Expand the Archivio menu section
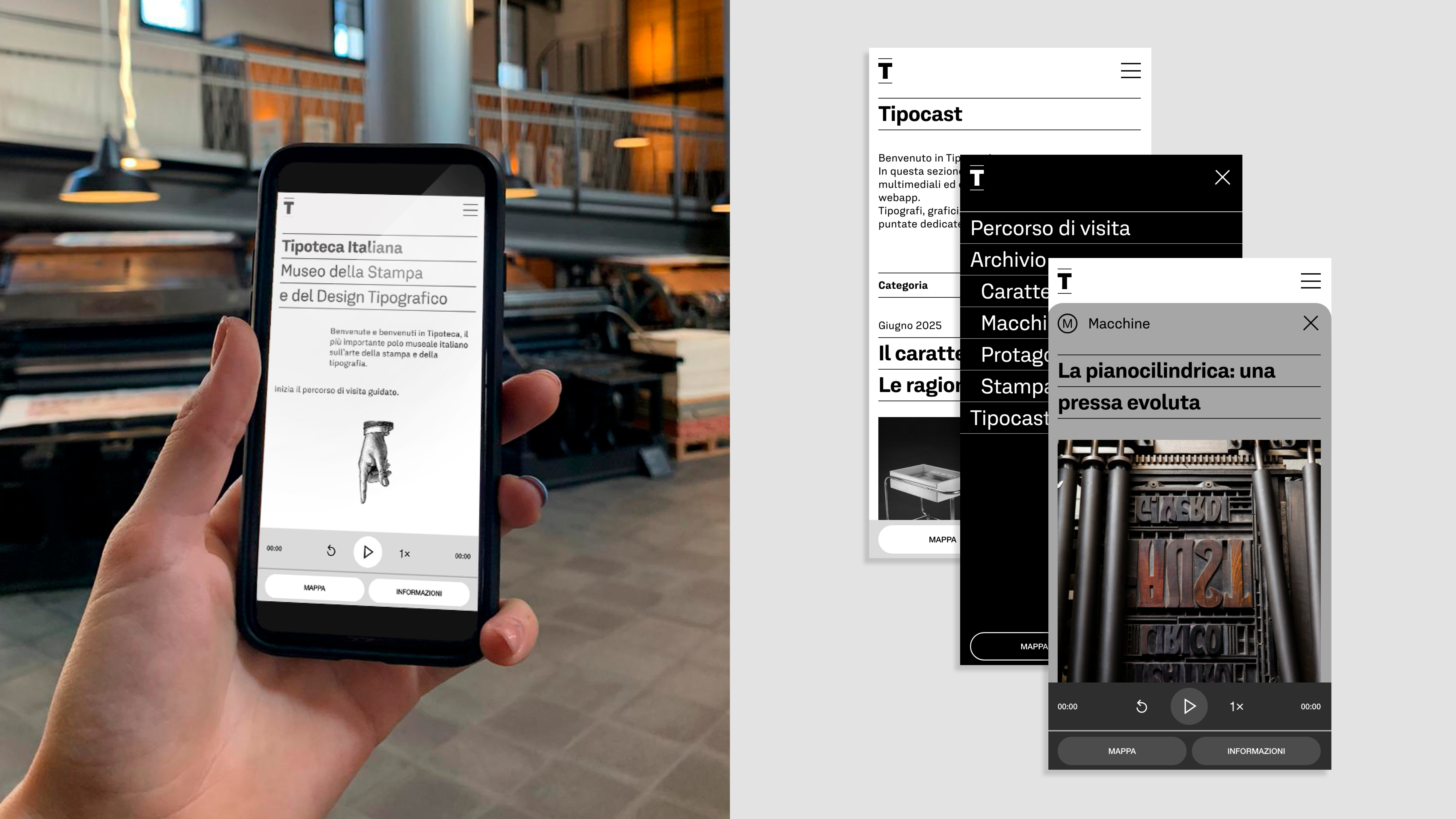 [x=1008, y=260]
